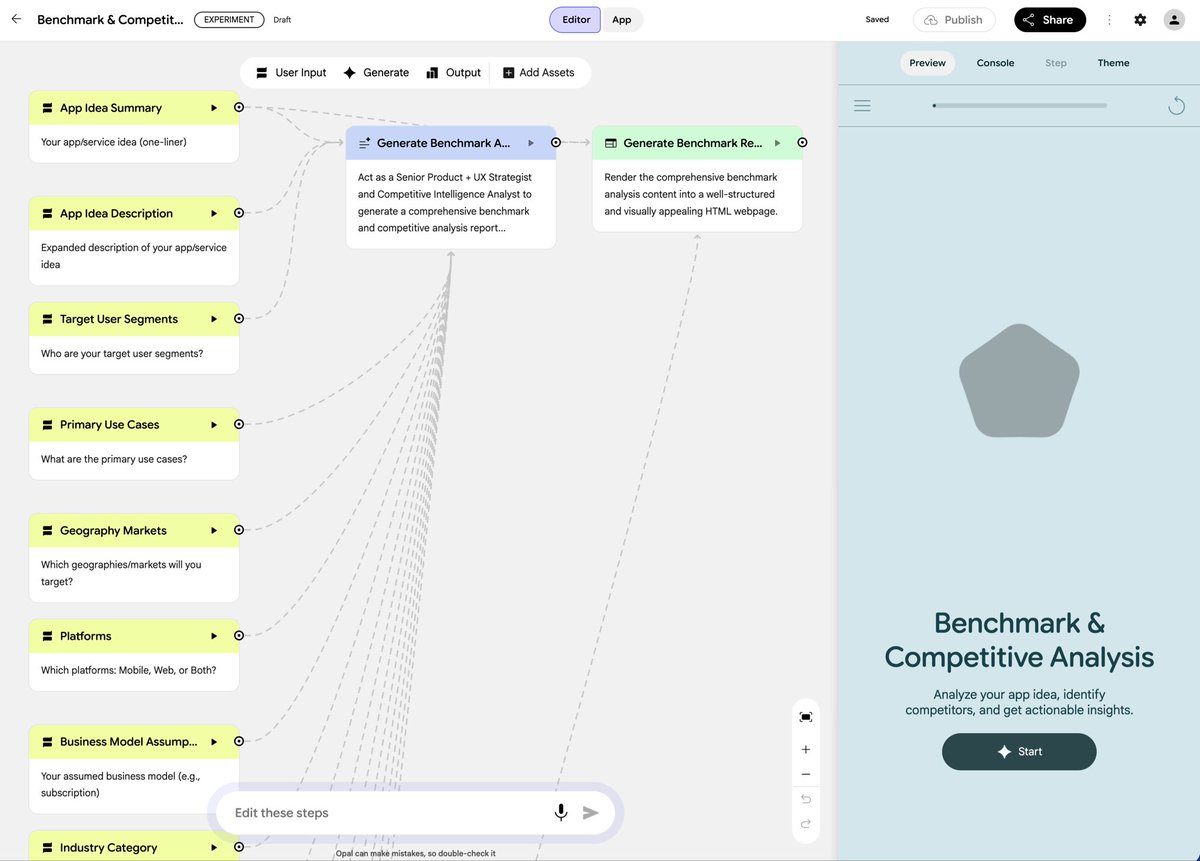Switch to App mode
Viewport: 1200px width, 861px height.
(622, 20)
